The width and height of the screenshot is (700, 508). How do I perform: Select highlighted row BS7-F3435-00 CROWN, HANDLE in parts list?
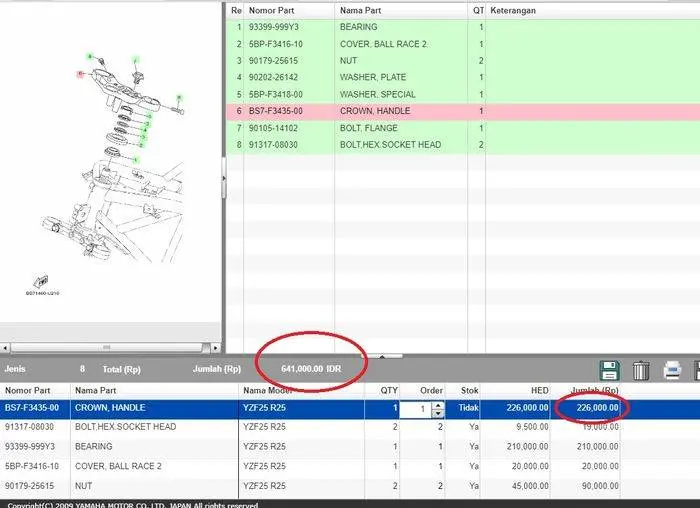(x=463, y=111)
